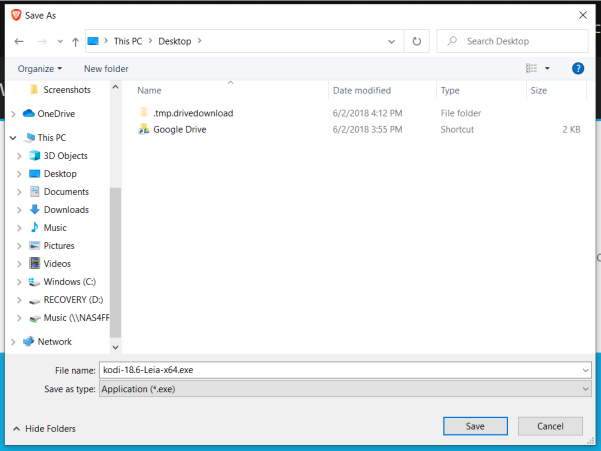Click the navigation pane scrollbar thumb
The height and width of the screenshot is (451, 601).
(115, 262)
